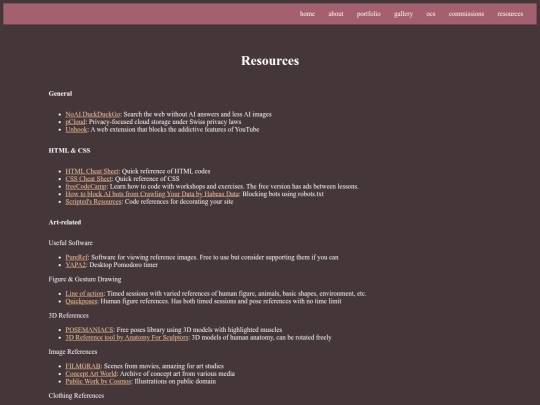Open the Unhook extension link
Screen dimensions: 540x405
76,129
